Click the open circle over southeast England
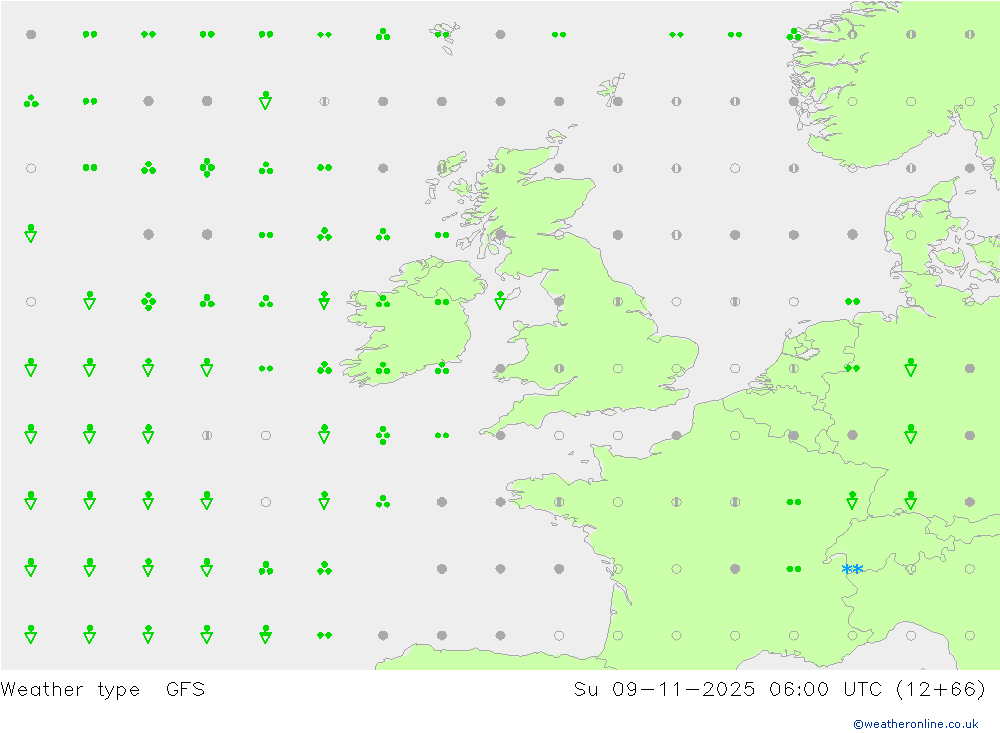This screenshot has width=1000, height=733. (676, 368)
